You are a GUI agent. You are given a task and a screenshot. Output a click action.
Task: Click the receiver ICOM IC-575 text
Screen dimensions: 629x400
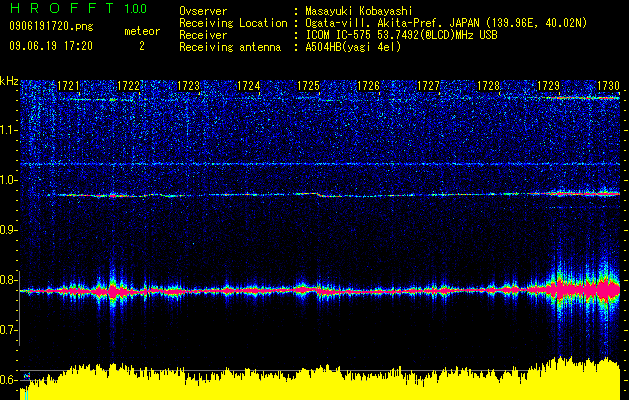pos(339,35)
